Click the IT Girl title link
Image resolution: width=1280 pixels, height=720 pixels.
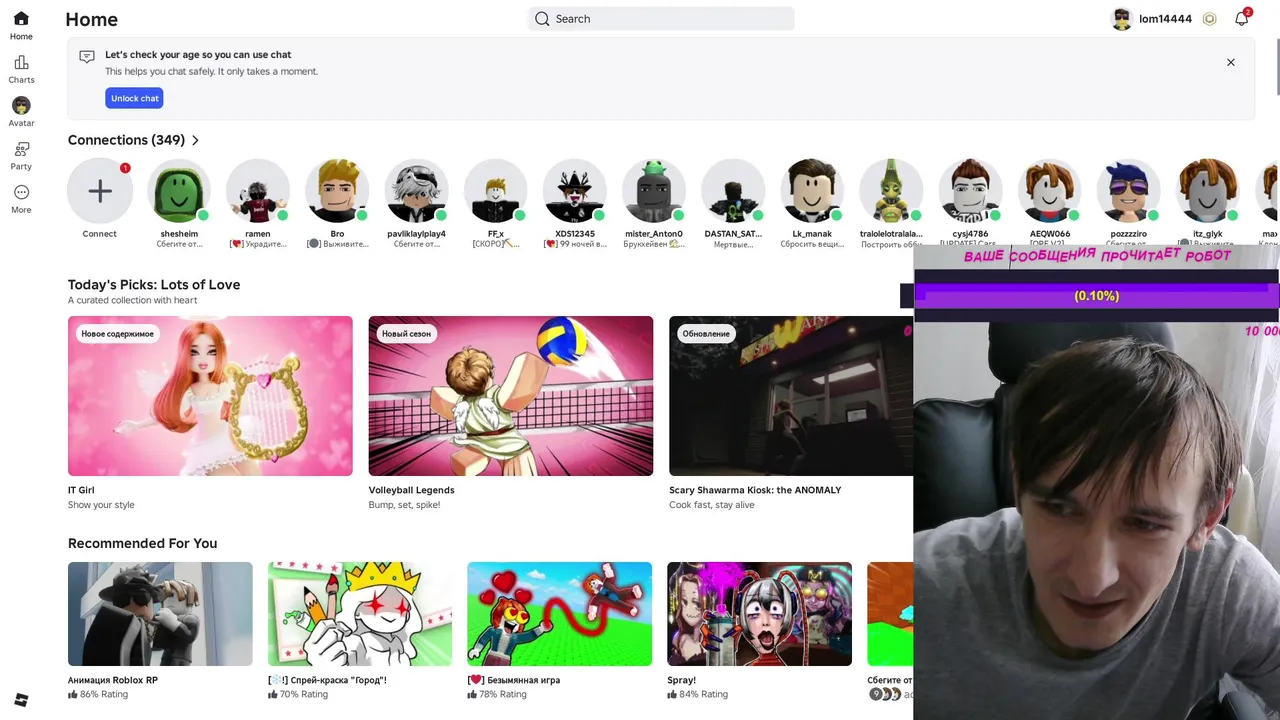[x=81, y=490]
